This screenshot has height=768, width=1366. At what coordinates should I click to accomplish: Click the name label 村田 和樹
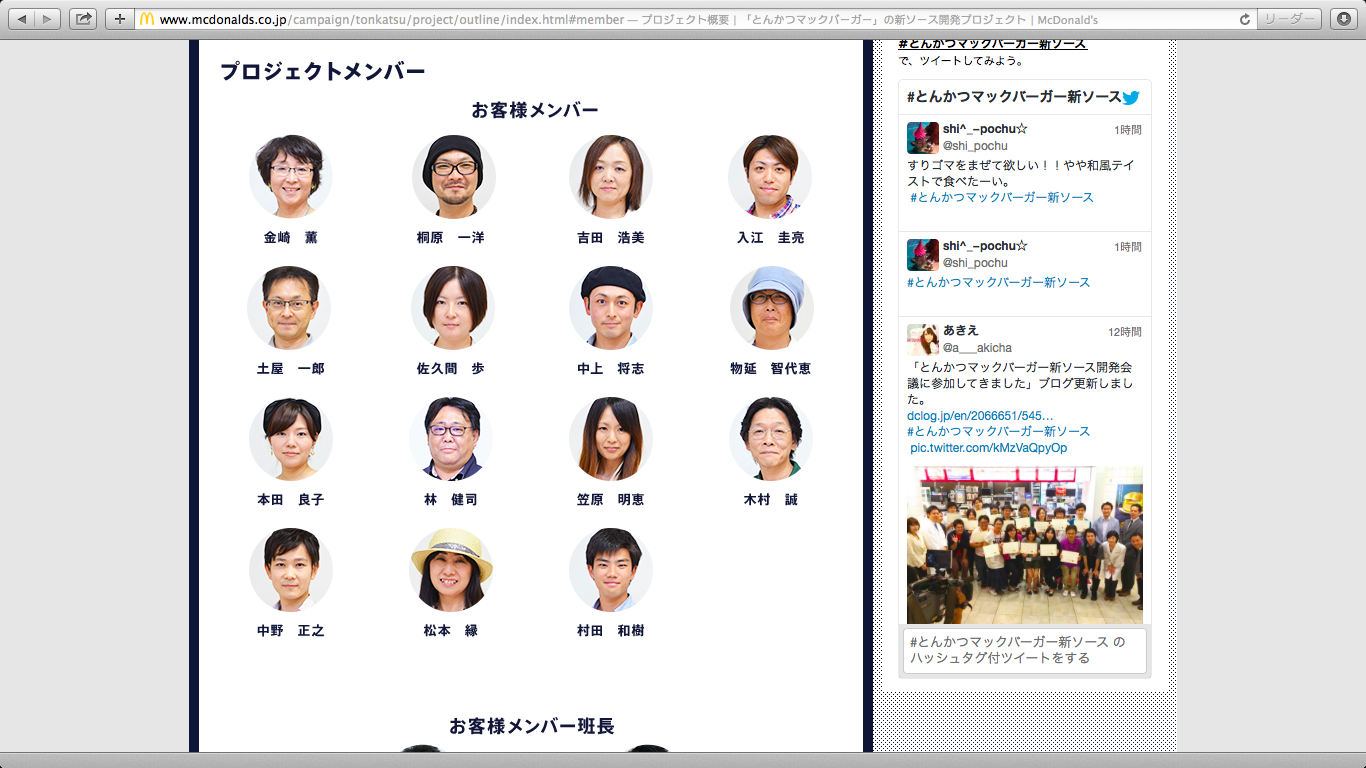[x=610, y=631]
